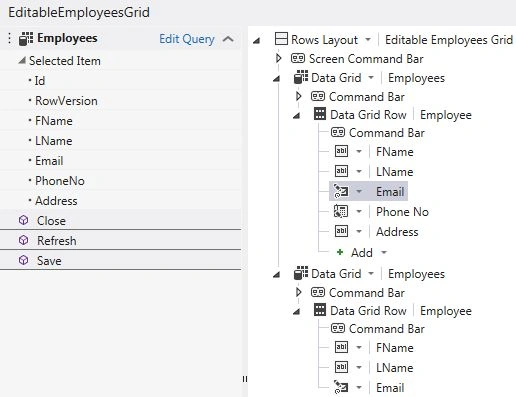Click the upper Data Grid icon
The image size is (516, 397).
(x=301, y=77)
